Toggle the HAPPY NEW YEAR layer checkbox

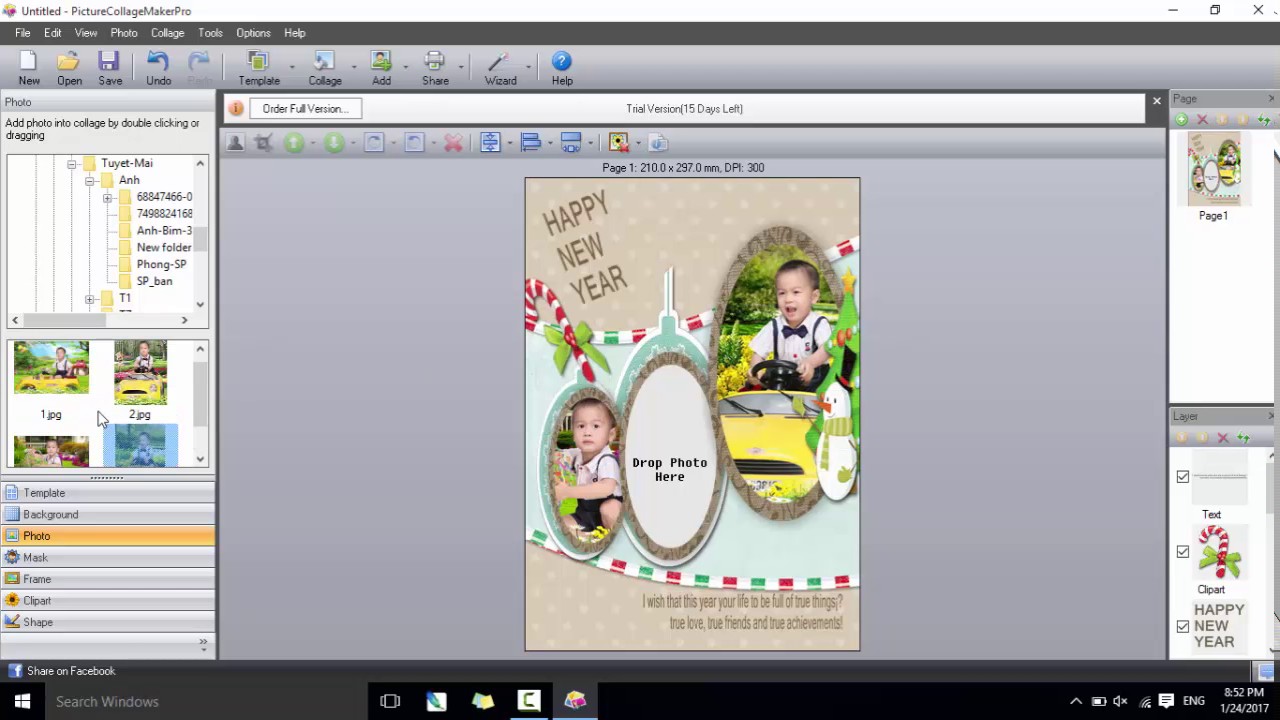tap(1183, 627)
